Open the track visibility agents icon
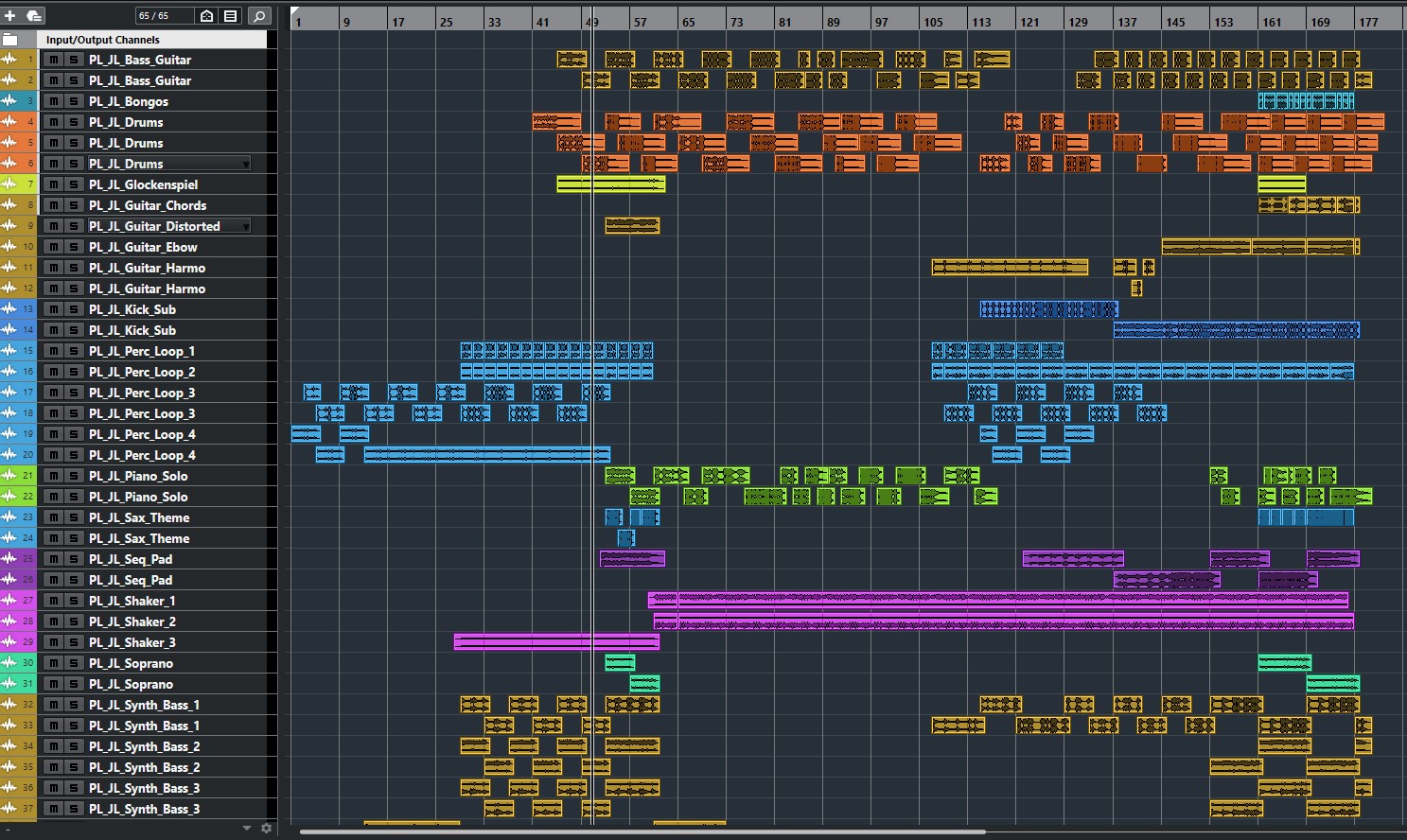The width and height of the screenshot is (1407, 840). tap(206, 16)
